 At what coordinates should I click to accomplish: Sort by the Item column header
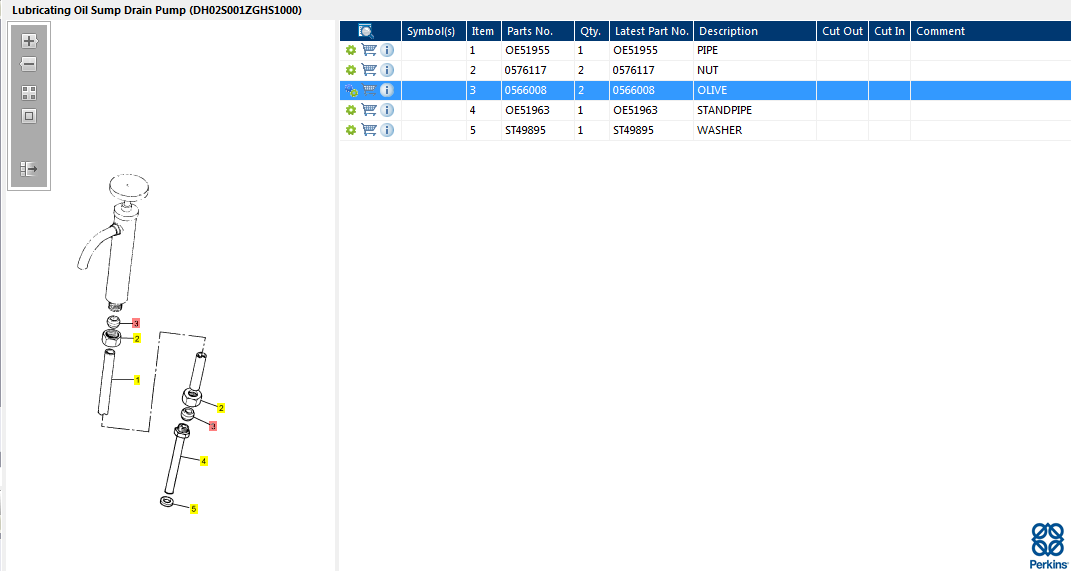(484, 31)
